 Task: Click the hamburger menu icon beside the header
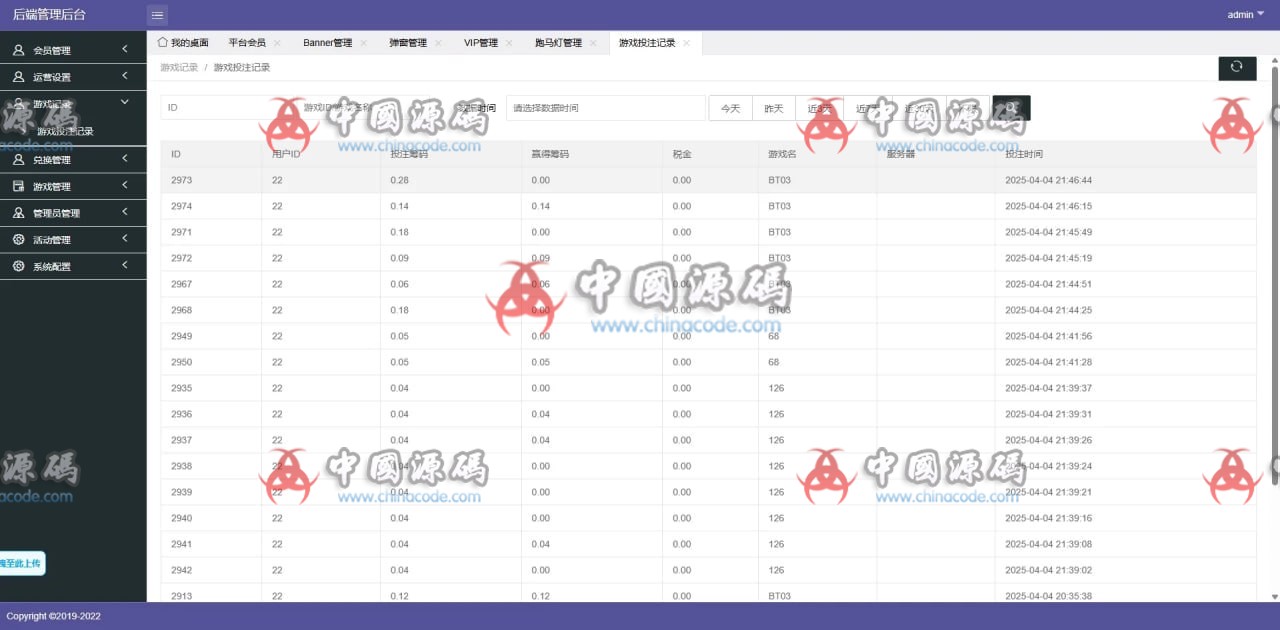coord(157,14)
